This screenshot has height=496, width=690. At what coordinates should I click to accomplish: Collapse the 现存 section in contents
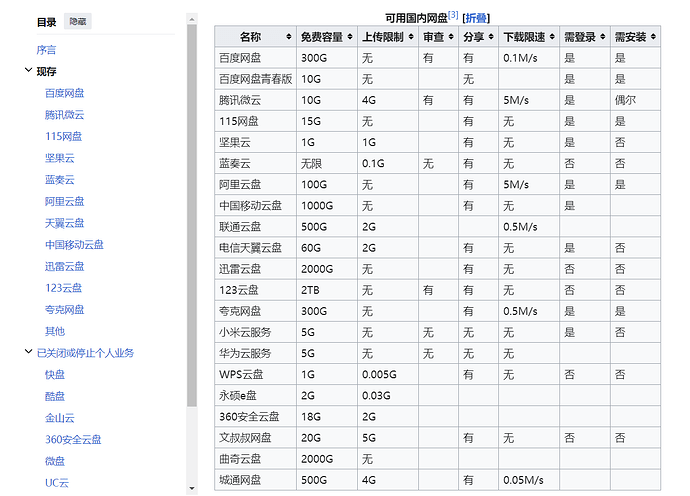click(x=28, y=70)
